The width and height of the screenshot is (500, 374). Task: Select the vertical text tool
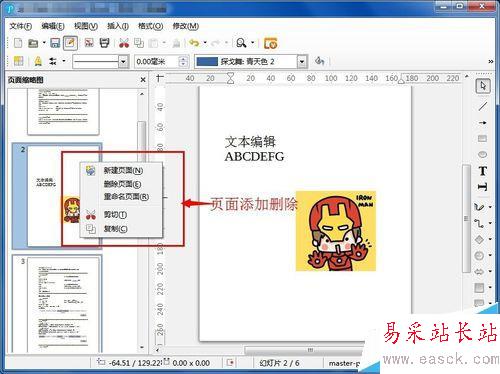pyautogui.click(x=482, y=187)
